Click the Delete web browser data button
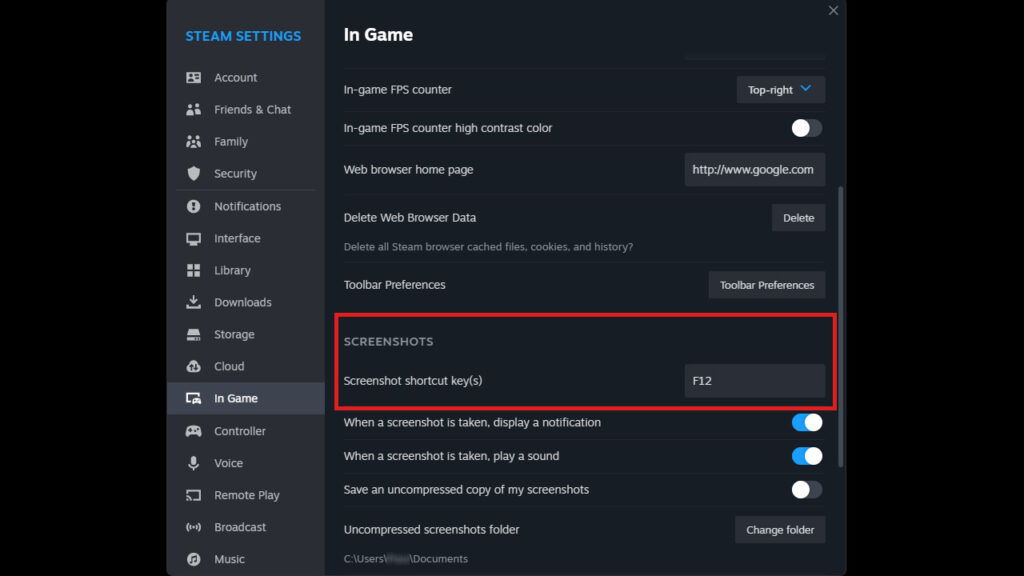Viewport: 1024px width, 576px height. (798, 217)
